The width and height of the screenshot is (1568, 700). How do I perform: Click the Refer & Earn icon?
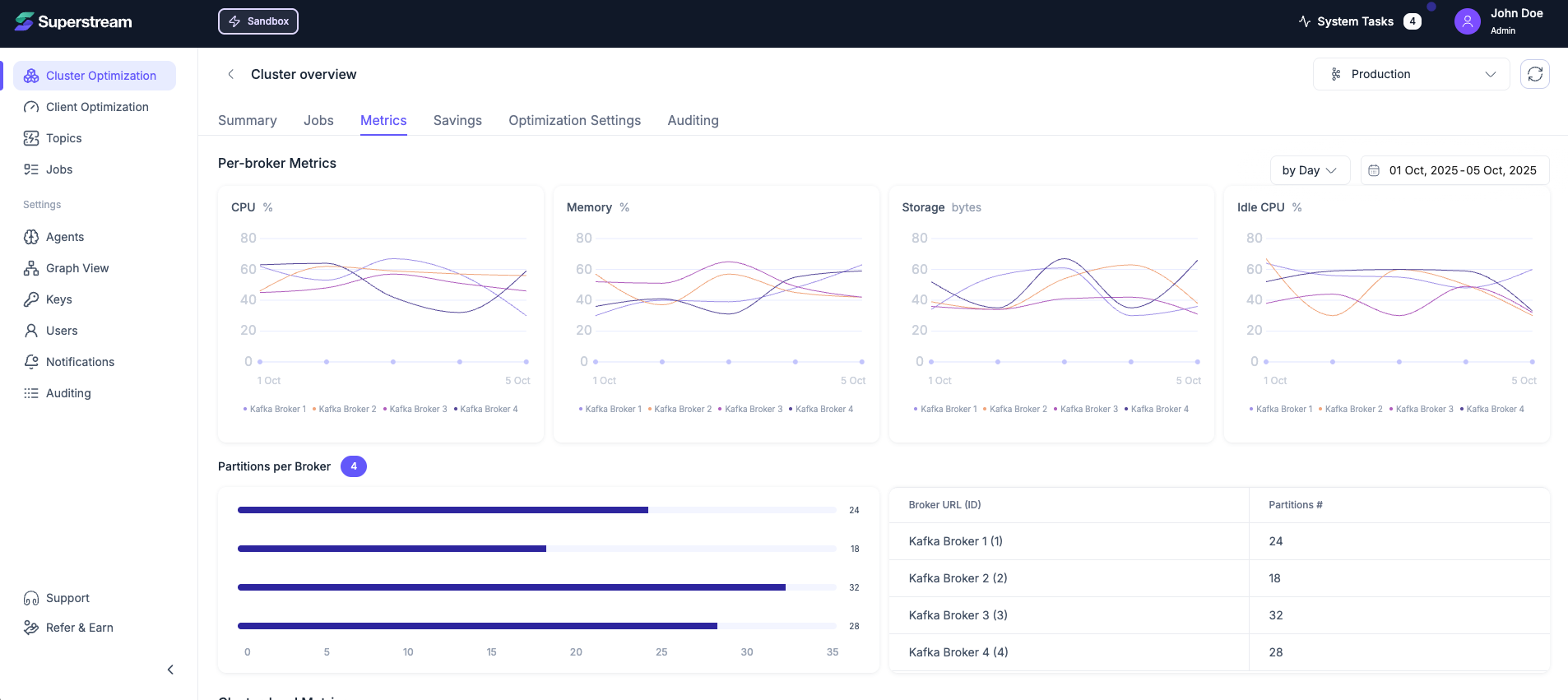pos(31,628)
